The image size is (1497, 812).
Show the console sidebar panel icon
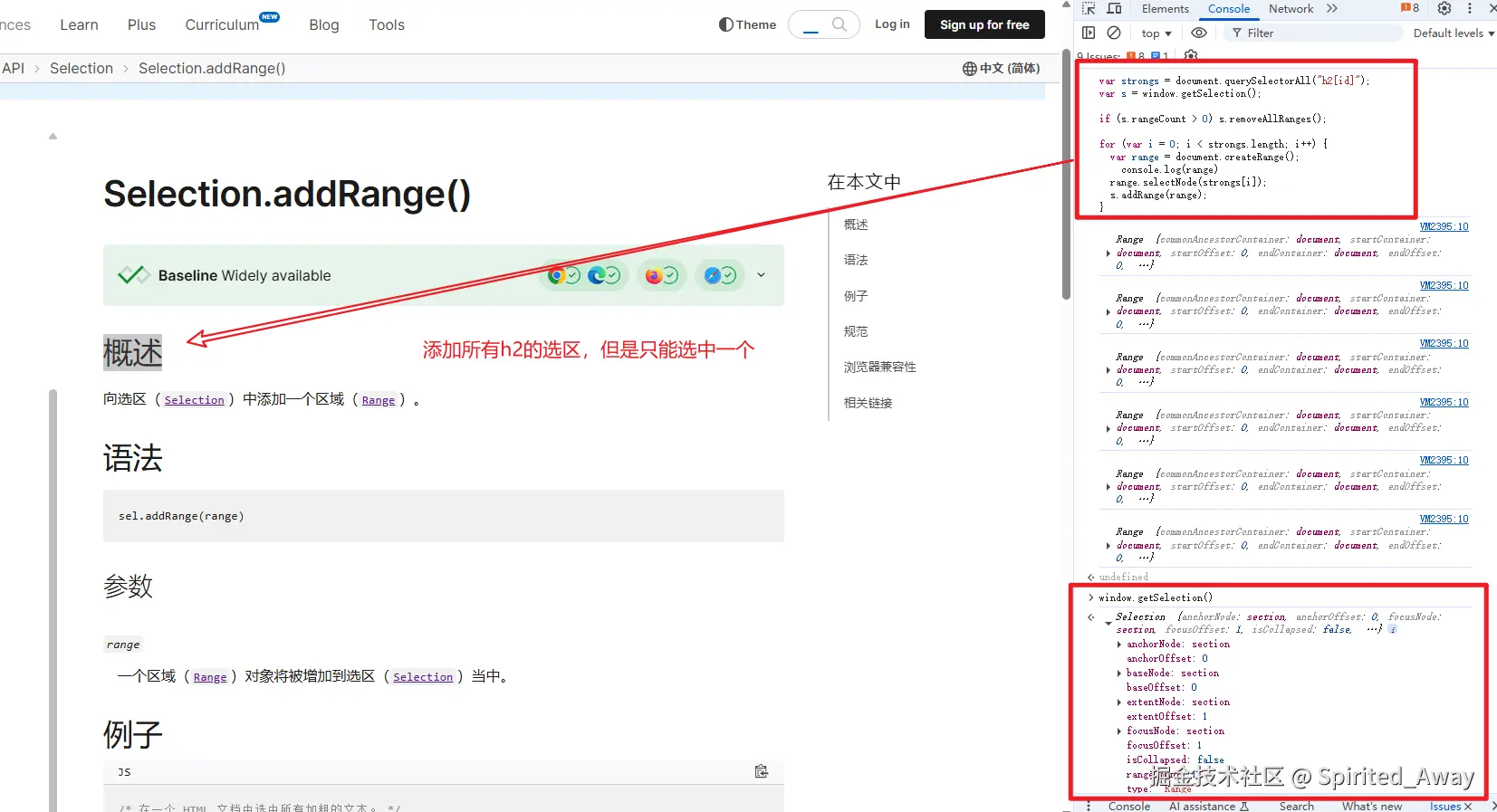(x=1089, y=33)
